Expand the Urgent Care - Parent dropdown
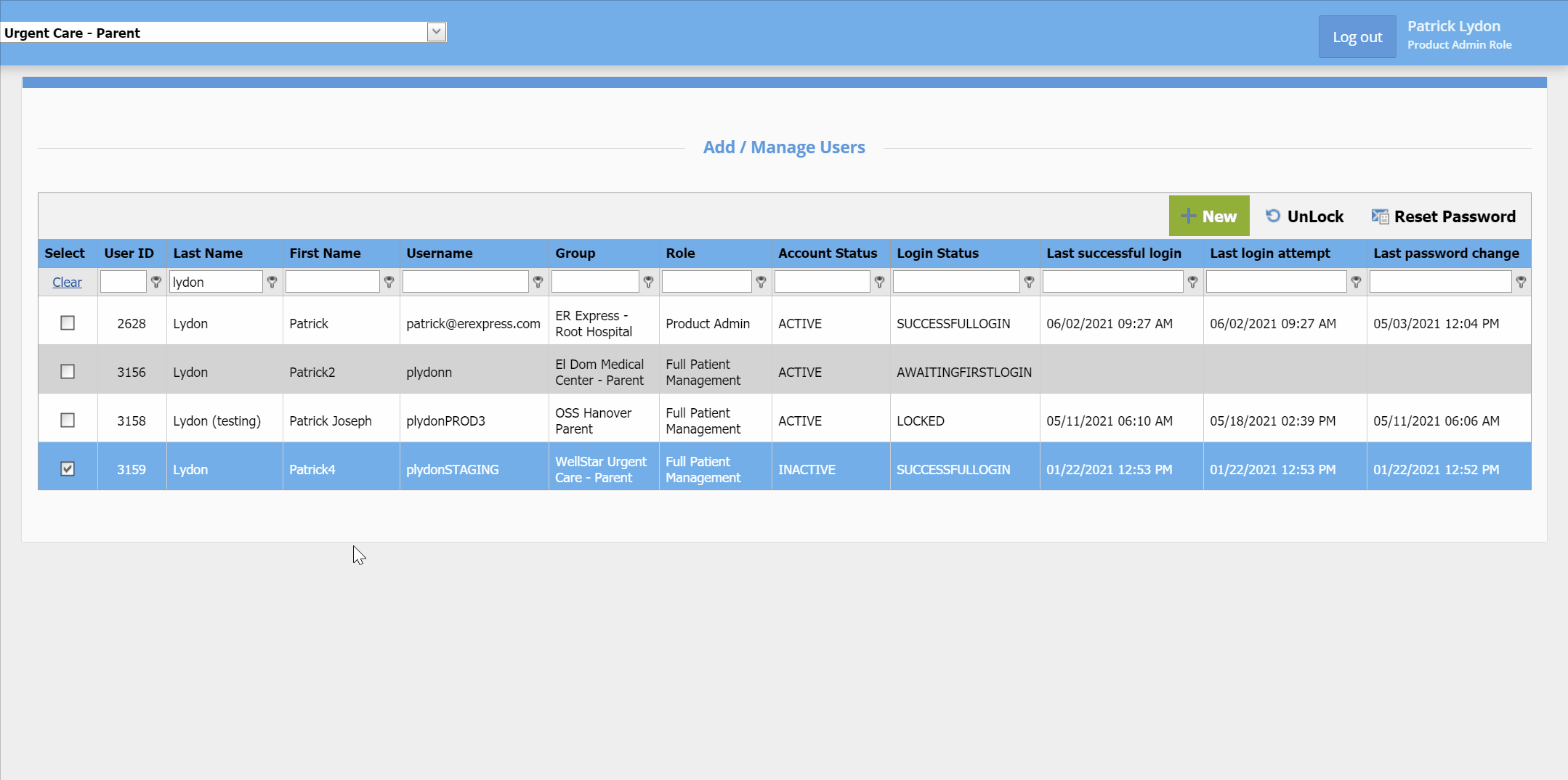The image size is (1568, 780). tap(436, 32)
